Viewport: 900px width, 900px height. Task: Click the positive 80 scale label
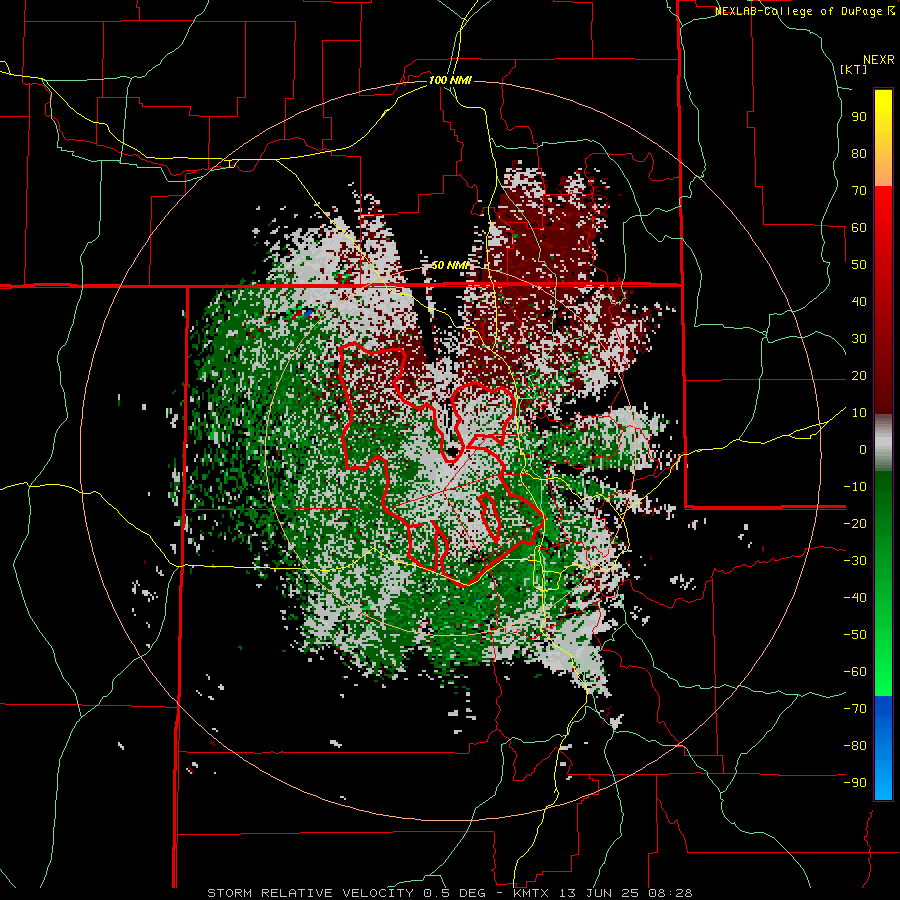click(859, 153)
